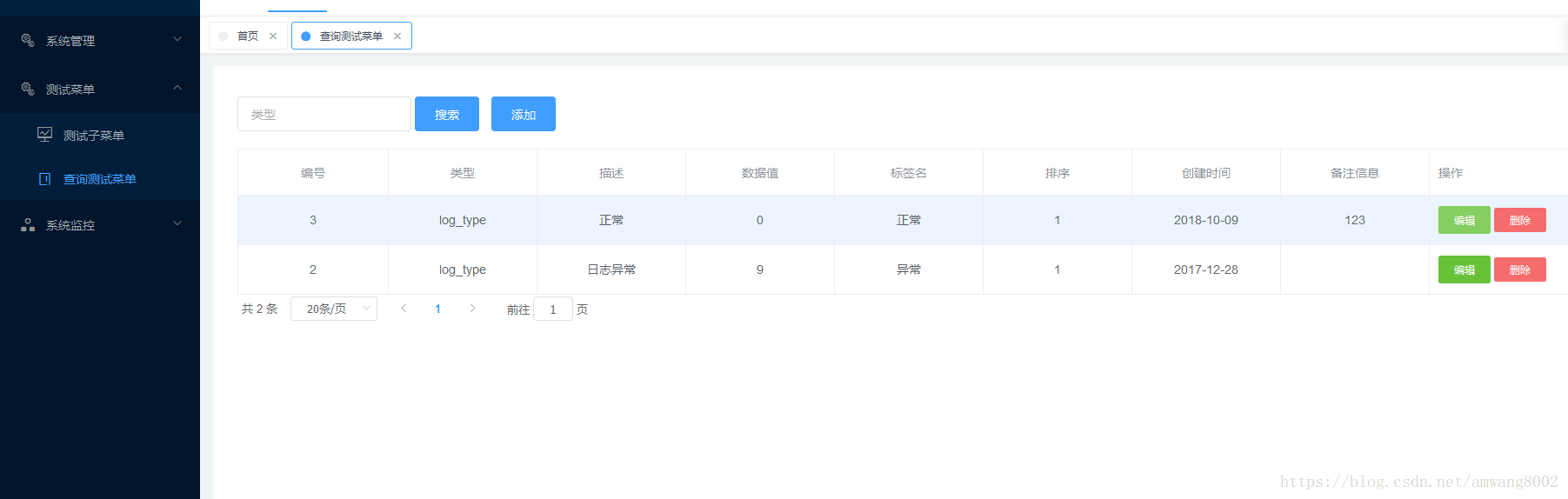
Task: Click the 系统管理 gear icon
Action: click(x=28, y=40)
